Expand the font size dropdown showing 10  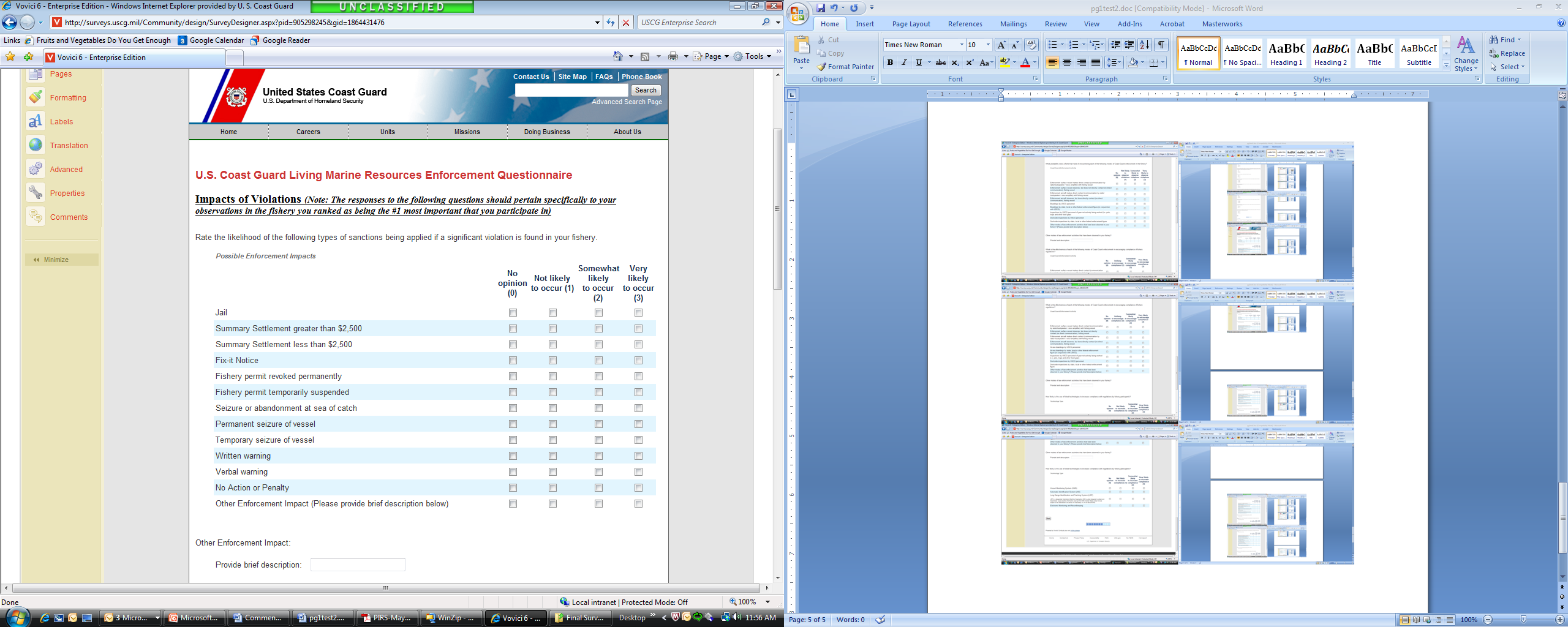(x=987, y=45)
